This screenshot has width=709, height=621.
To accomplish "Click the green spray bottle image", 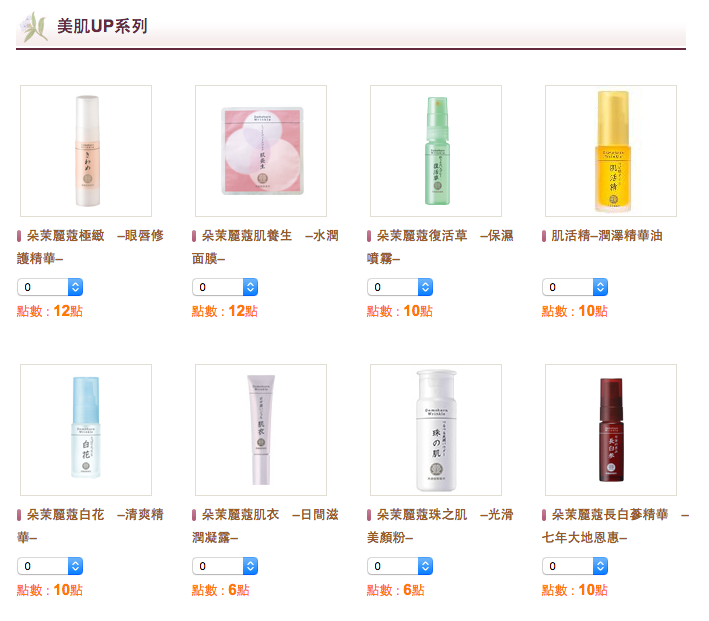I will click(x=436, y=151).
